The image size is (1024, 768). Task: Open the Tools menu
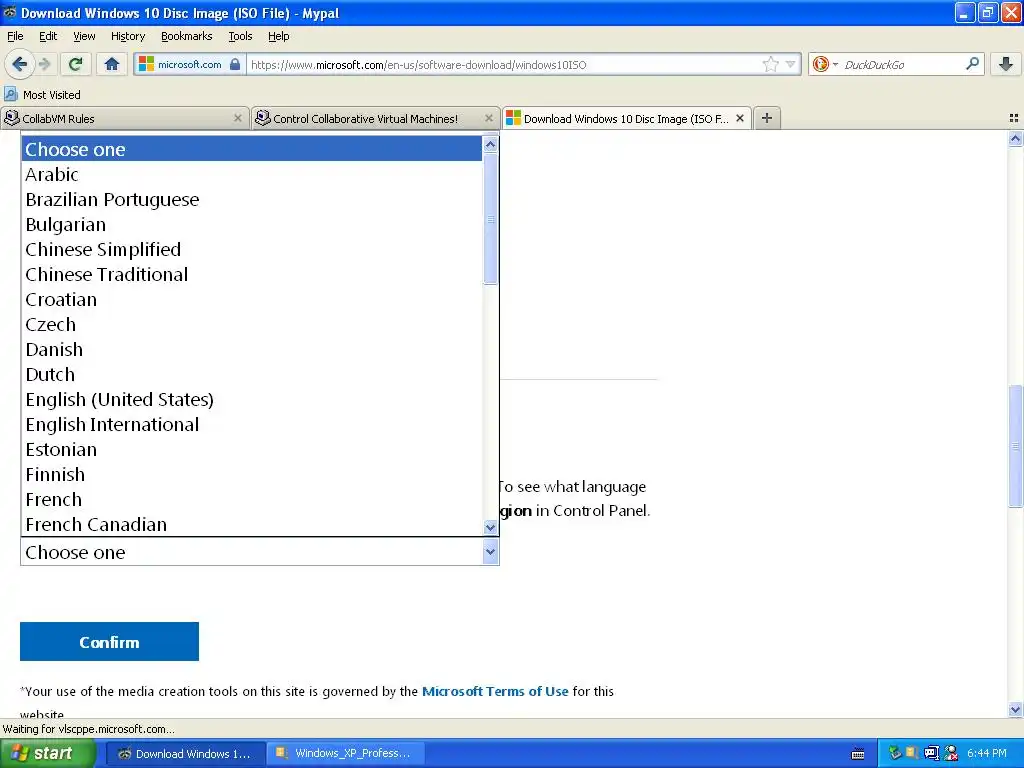pyautogui.click(x=240, y=36)
